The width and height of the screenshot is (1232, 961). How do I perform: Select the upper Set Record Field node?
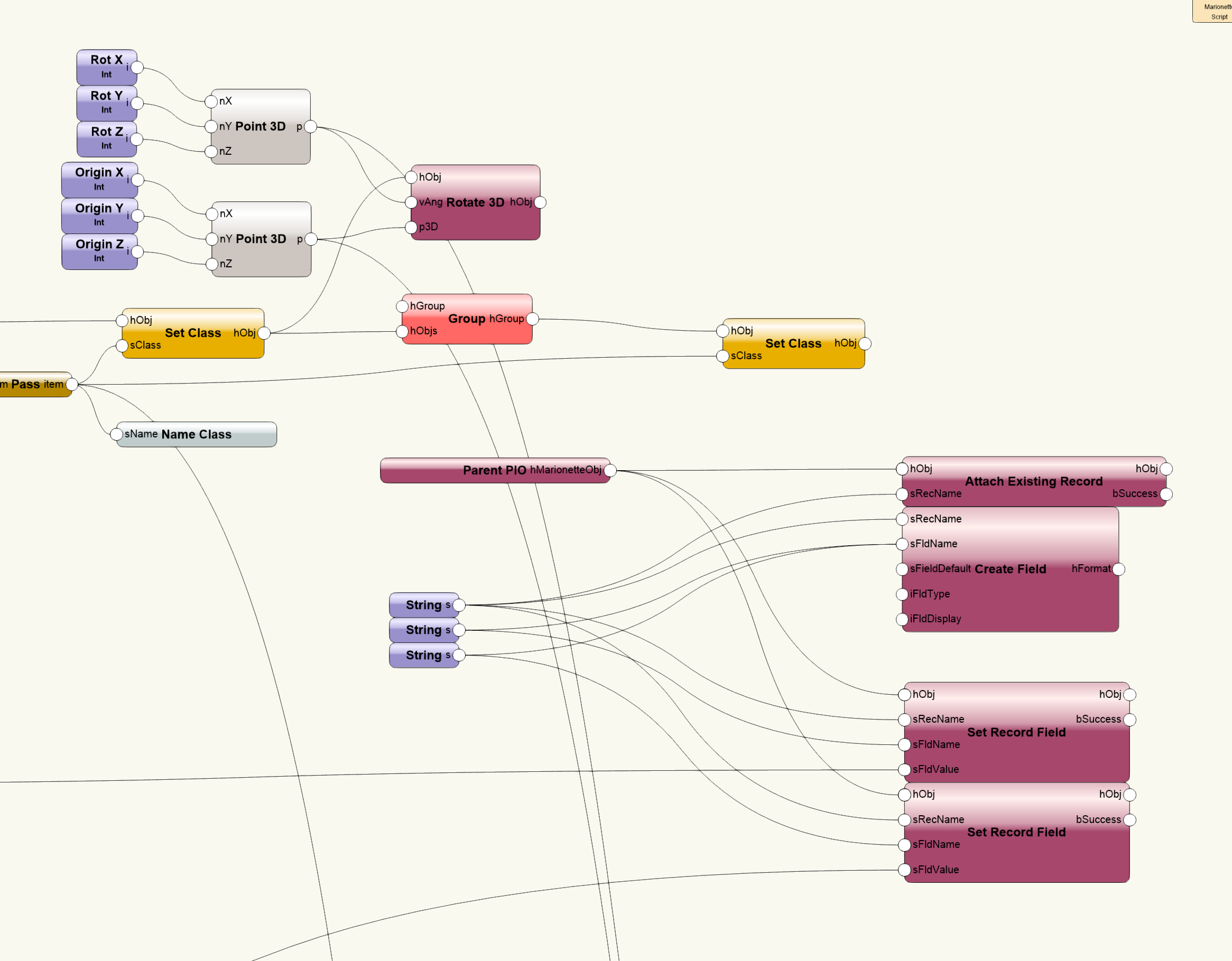[x=1016, y=732]
